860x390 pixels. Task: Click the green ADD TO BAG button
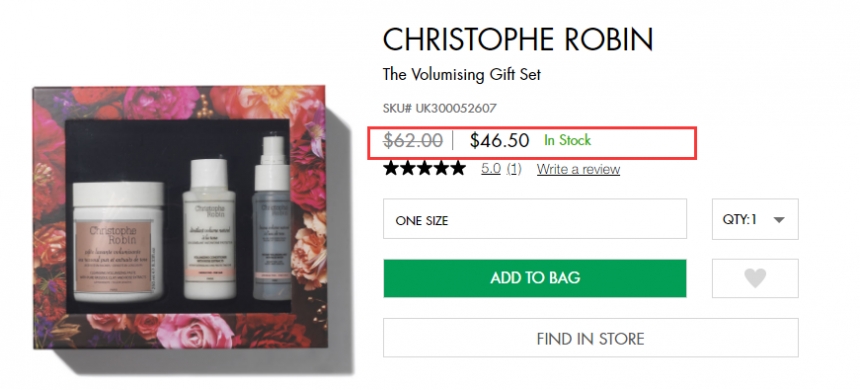535,278
